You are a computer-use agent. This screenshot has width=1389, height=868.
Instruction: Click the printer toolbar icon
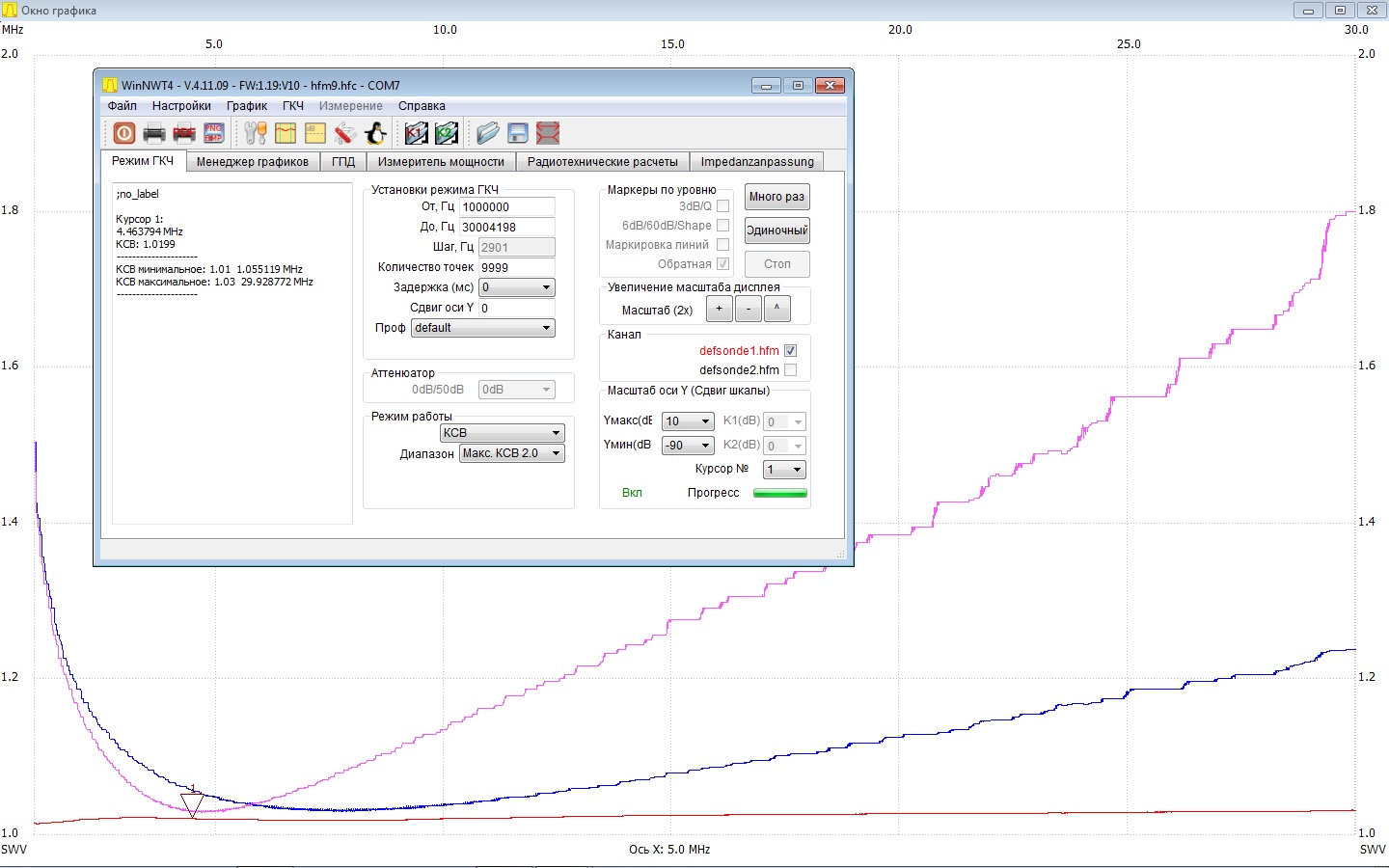point(154,133)
